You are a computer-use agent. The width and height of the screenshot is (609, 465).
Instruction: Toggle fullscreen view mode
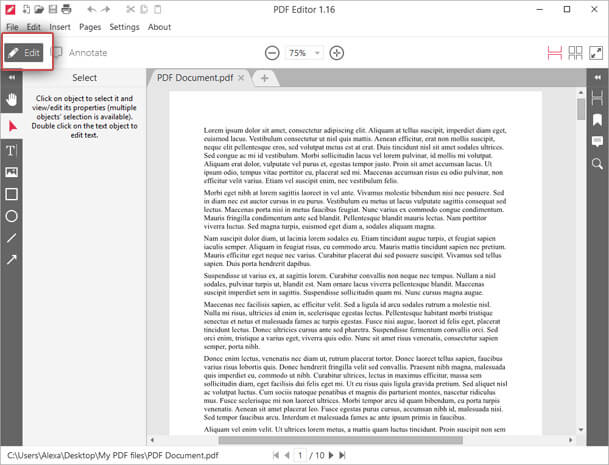click(597, 52)
